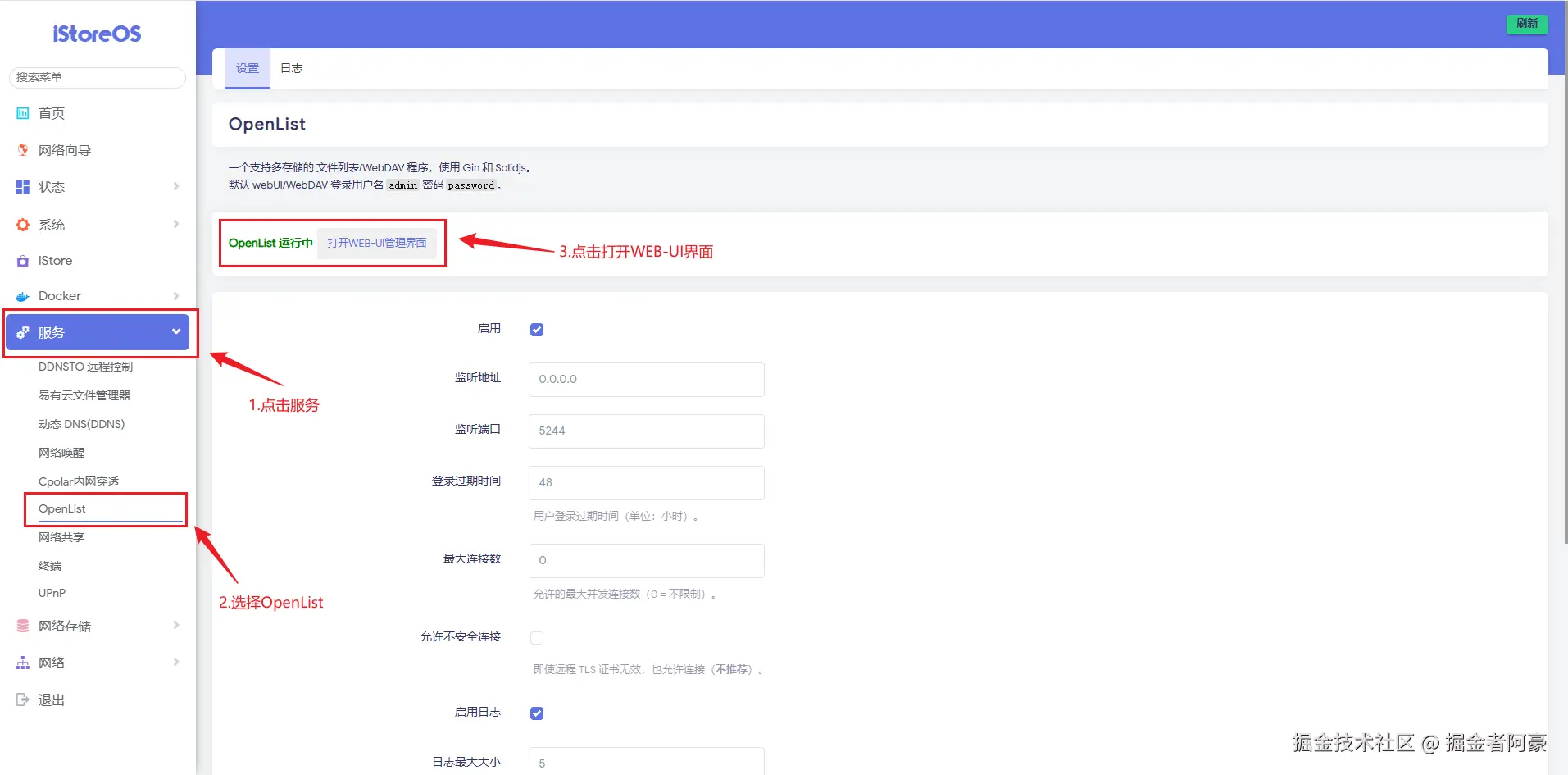The height and width of the screenshot is (775, 1568).
Task: Toggle the 启用日志 checkbox
Action: pos(537,713)
